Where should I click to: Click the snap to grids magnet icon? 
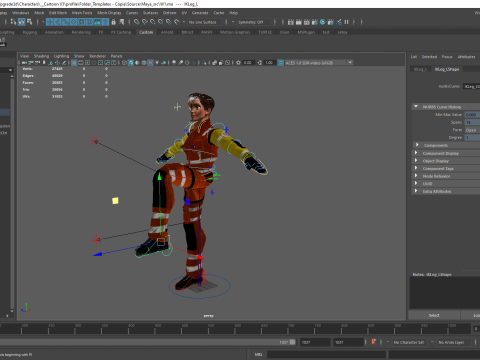137,22
